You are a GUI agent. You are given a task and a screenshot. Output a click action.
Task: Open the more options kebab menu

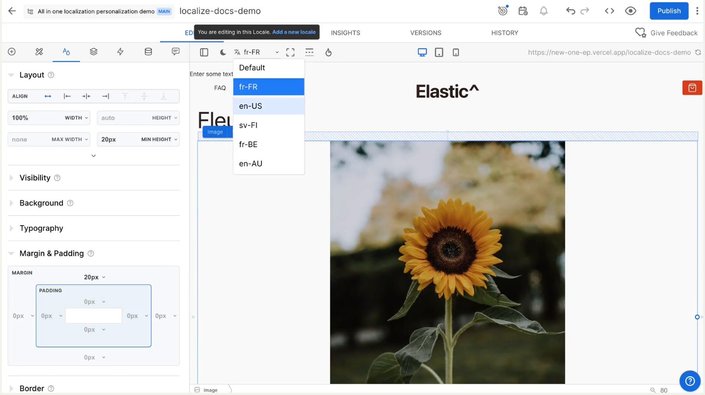[x=697, y=11]
